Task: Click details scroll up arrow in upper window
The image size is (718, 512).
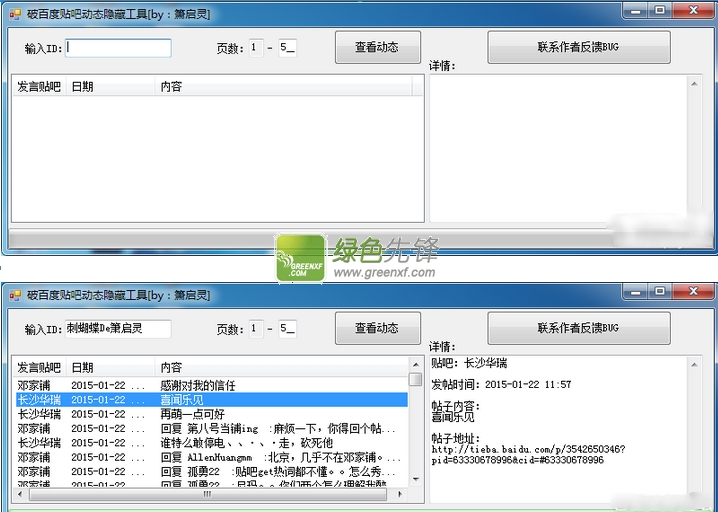Action: [x=695, y=84]
